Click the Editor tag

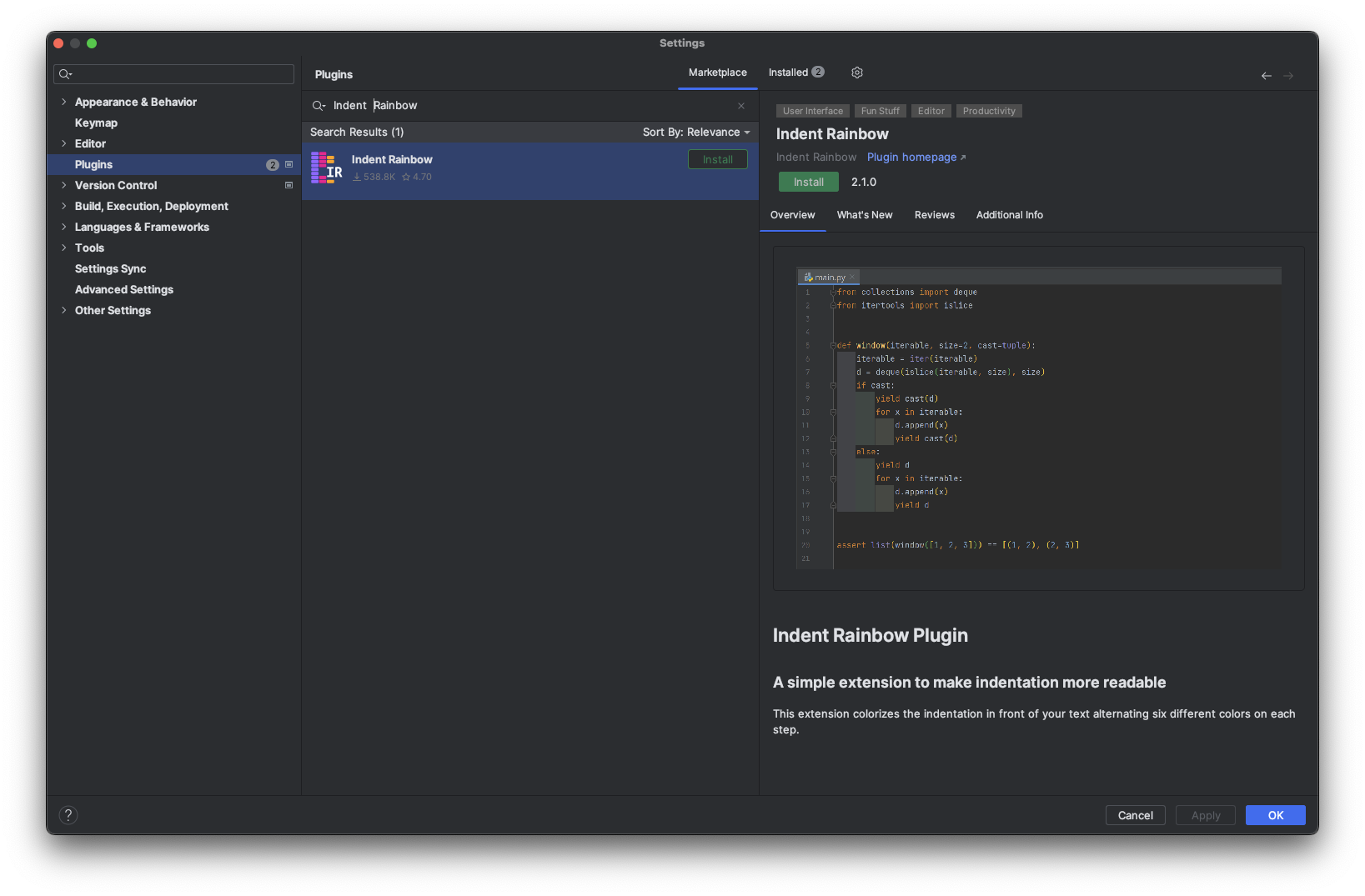point(931,111)
